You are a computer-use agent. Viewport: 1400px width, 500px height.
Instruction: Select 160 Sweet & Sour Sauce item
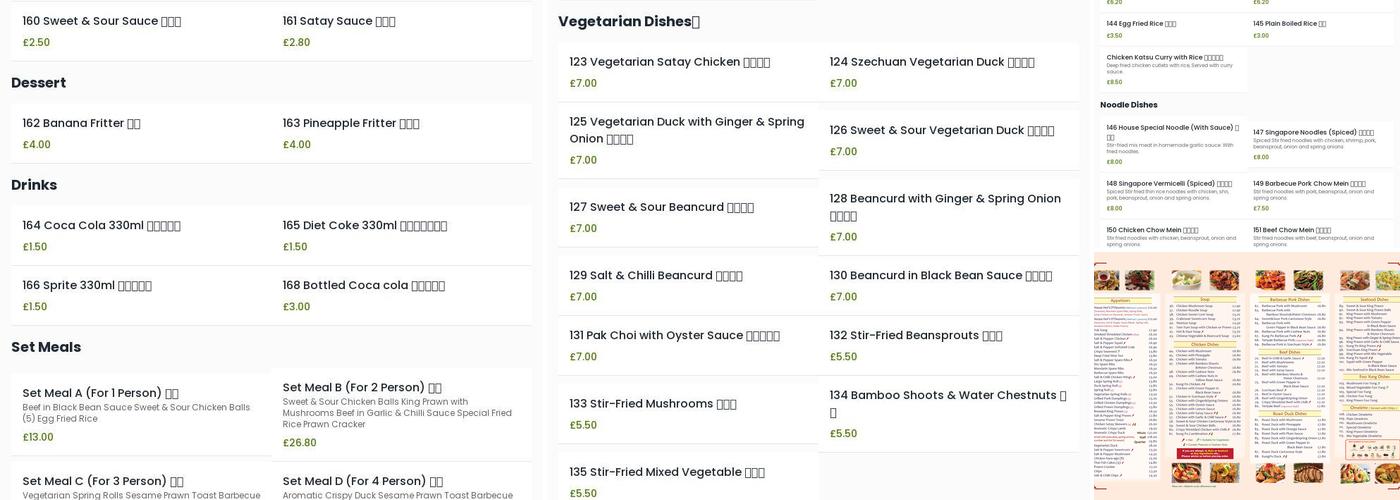101,21
